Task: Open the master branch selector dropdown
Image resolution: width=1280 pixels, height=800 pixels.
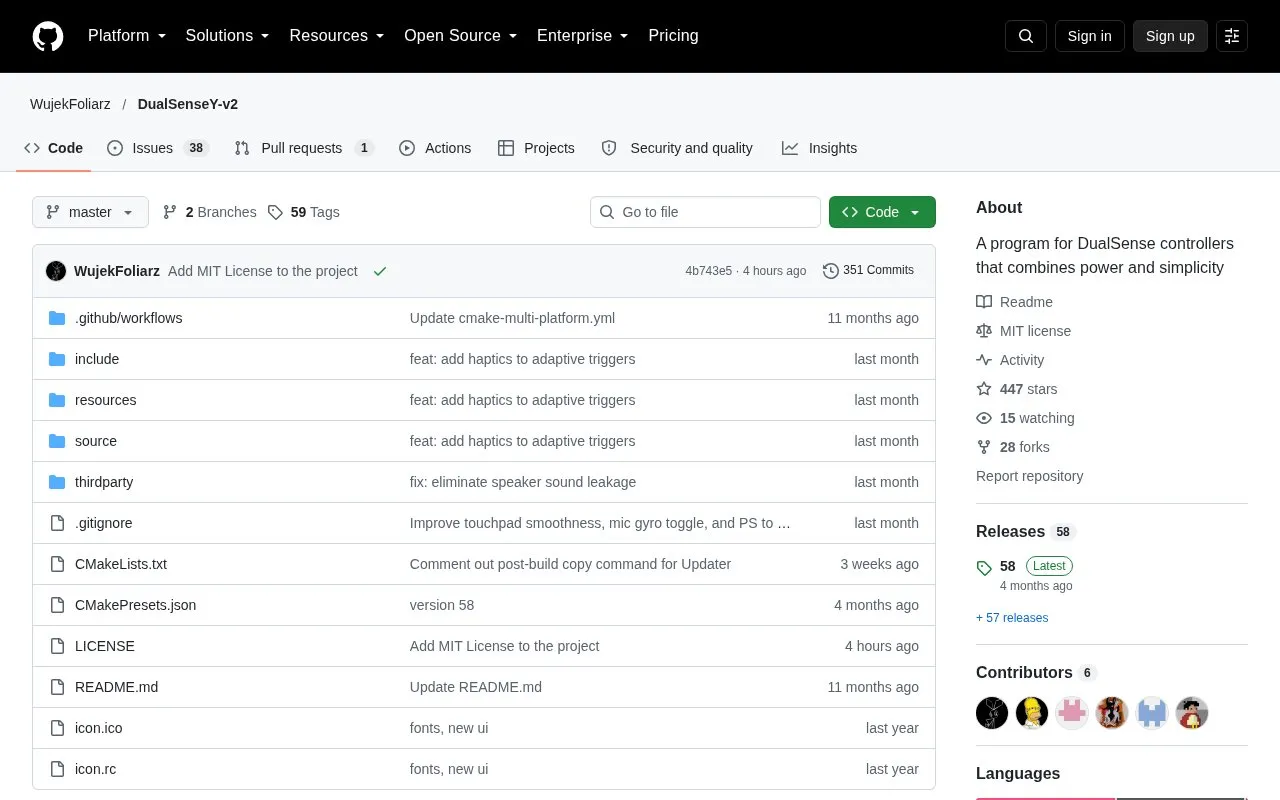Action: point(90,212)
